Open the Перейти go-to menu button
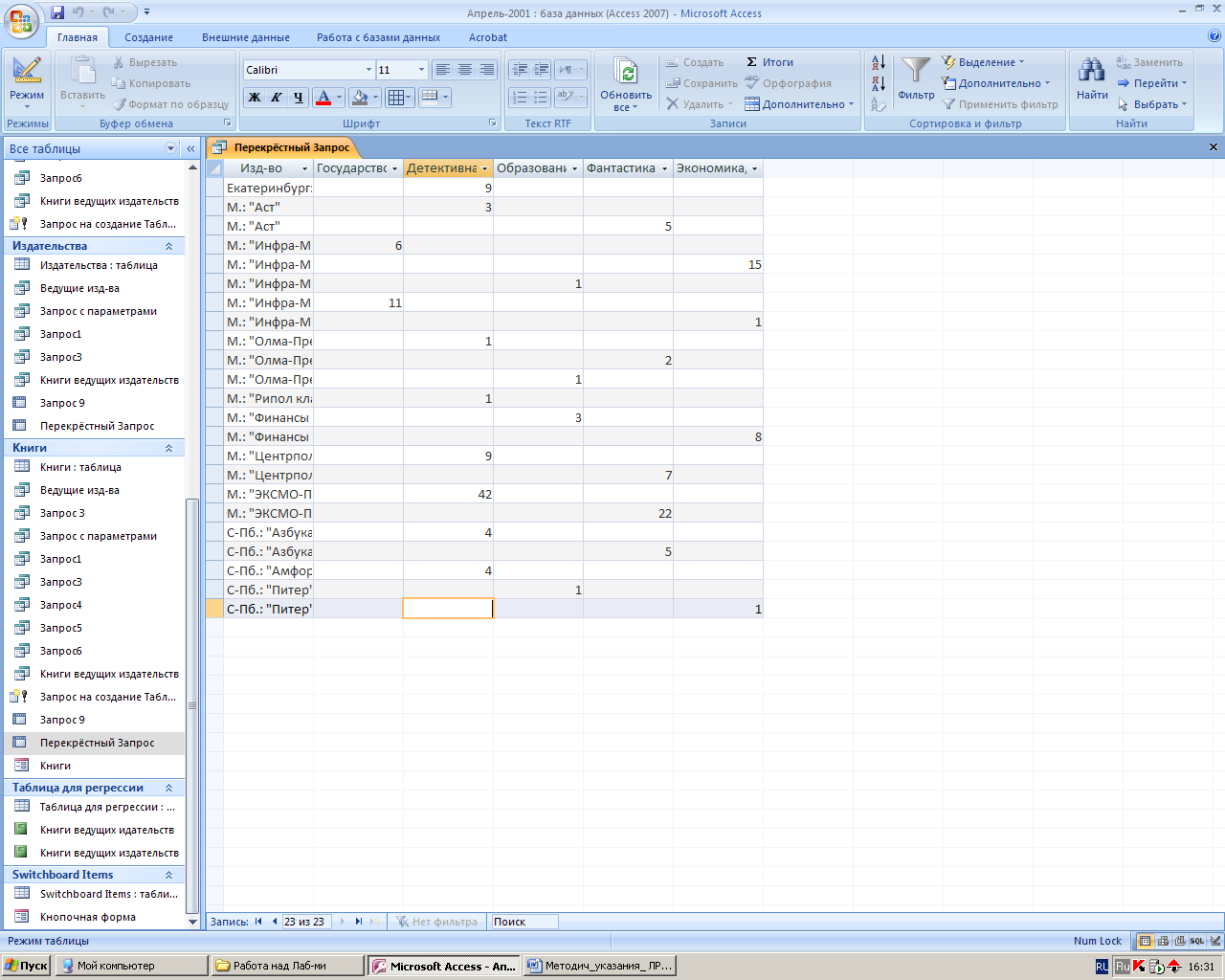This screenshot has height=980, width=1225. [1152, 83]
